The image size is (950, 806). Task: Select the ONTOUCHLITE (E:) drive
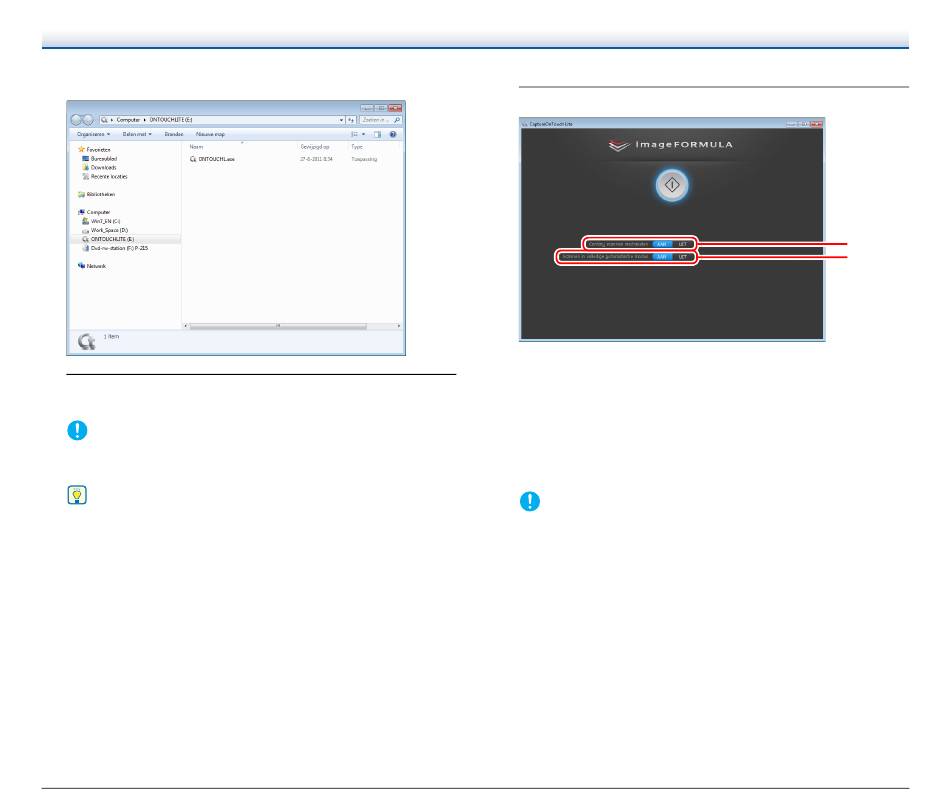[x=108, y=239]
